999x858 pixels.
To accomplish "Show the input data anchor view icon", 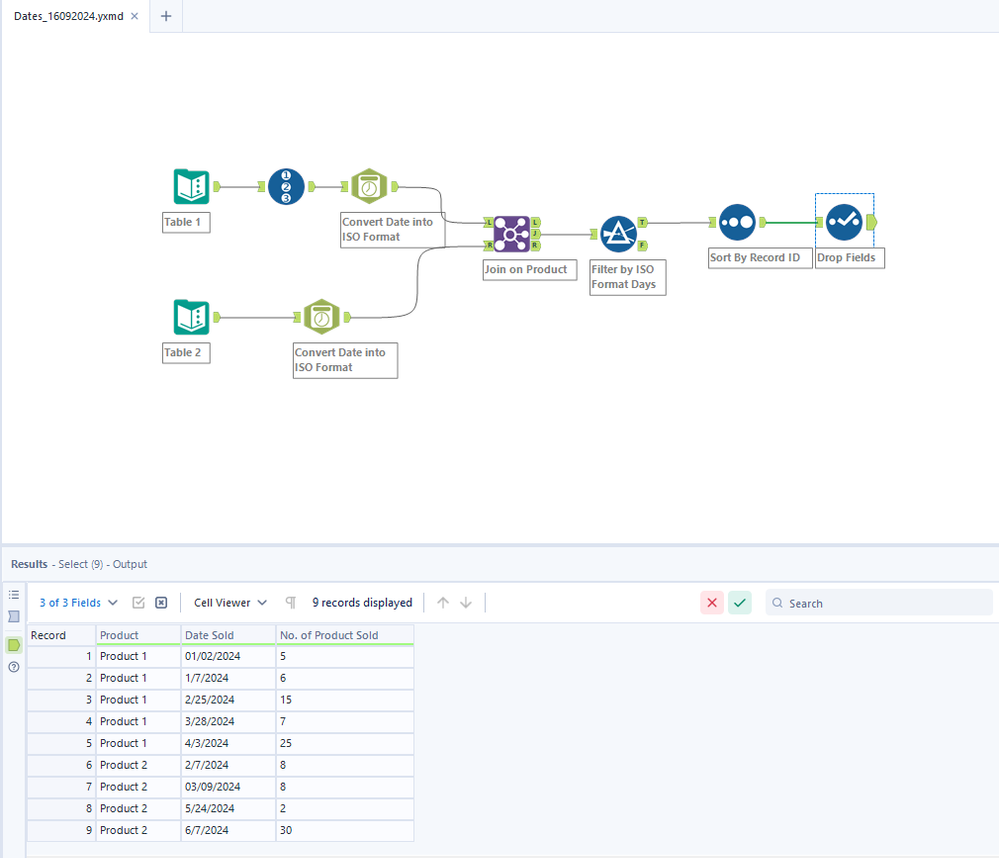I will coord(14,617).
